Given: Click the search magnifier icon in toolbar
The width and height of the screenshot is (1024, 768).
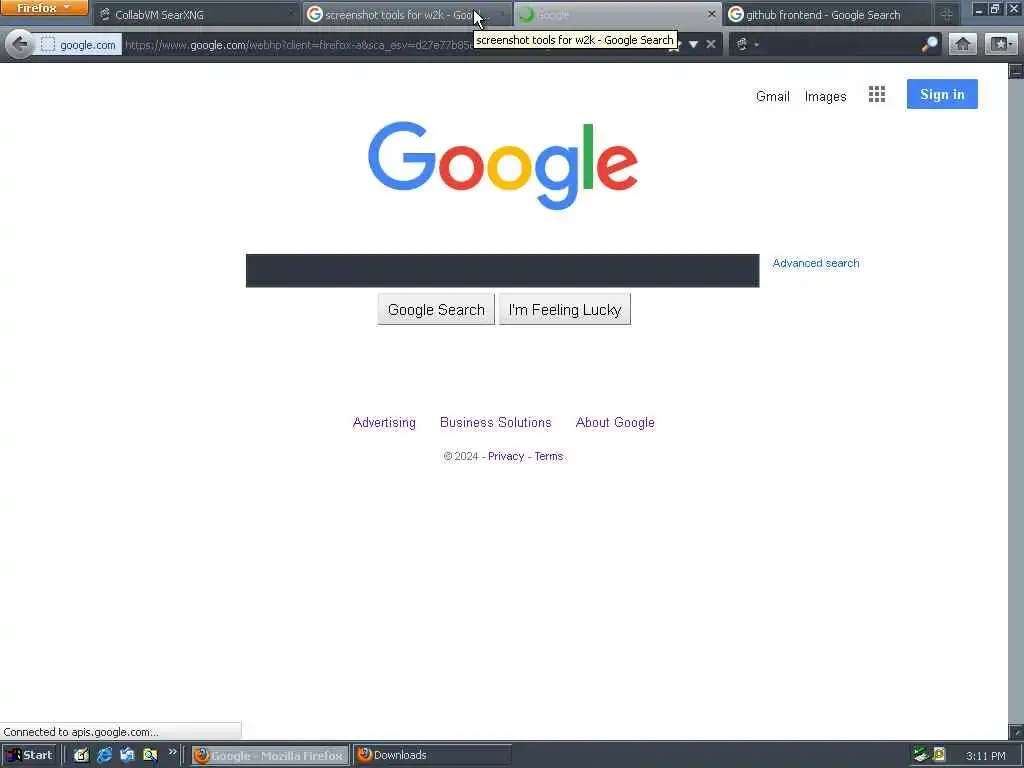Looking at the screenshot, I should pyautogui.click(x=929, y=44).
